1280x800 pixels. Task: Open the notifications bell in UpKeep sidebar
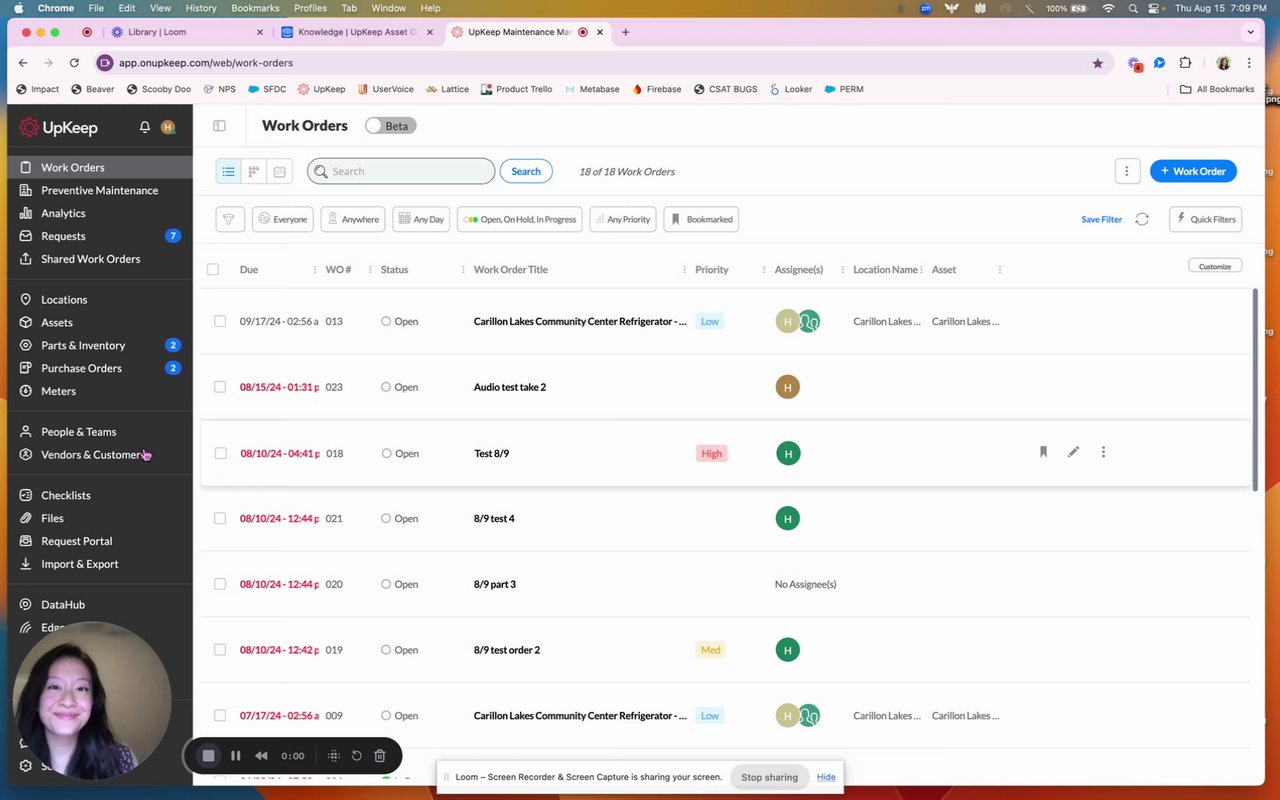point(145,127)
